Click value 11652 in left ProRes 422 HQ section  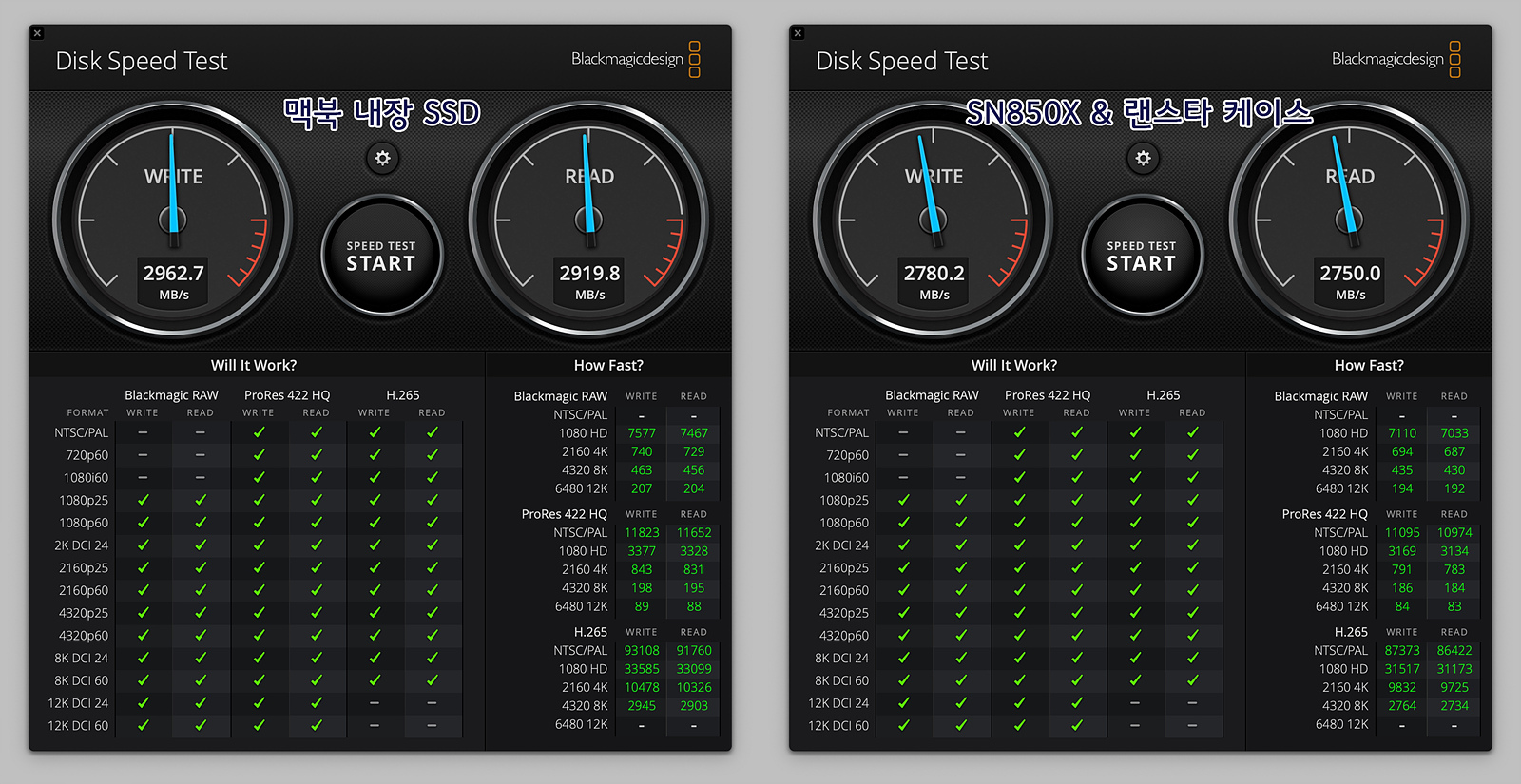click(694, 533)
